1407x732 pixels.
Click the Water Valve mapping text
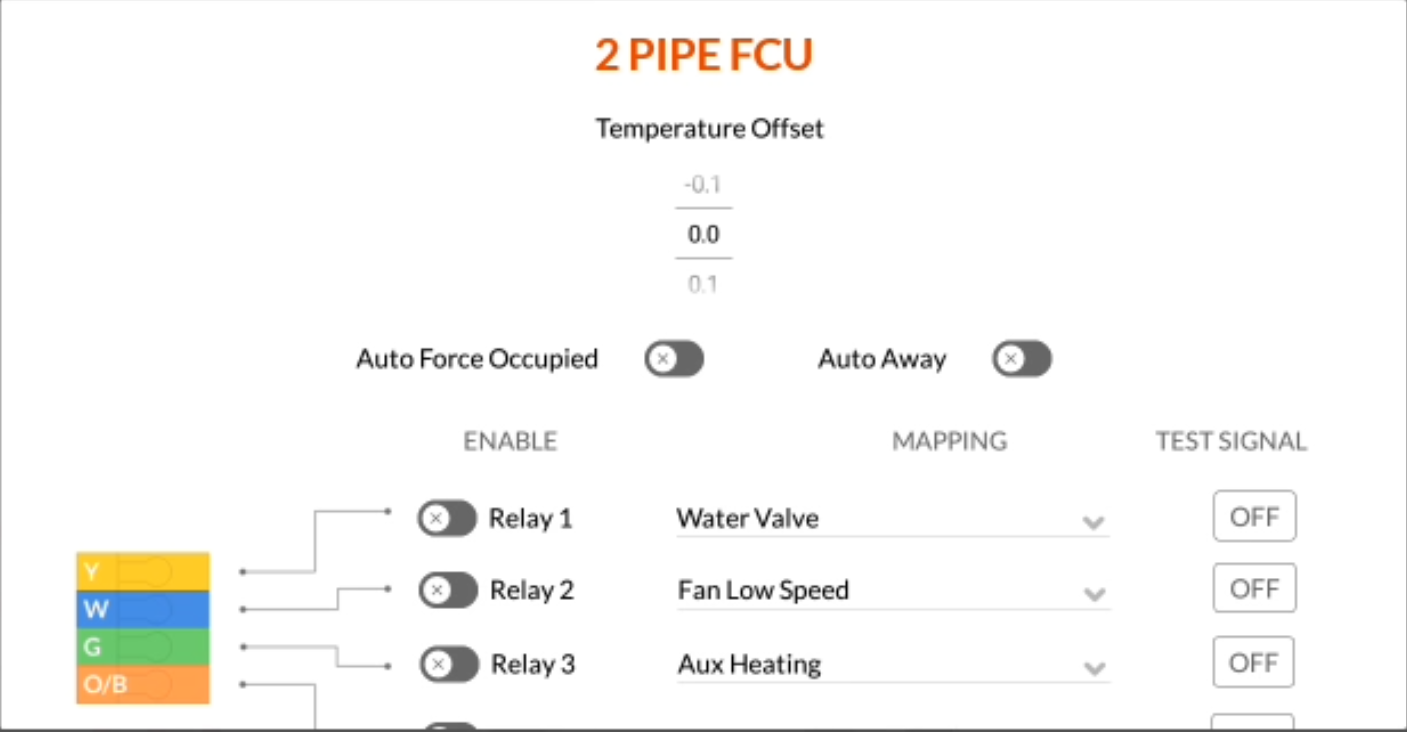click(x=747, y=518)
